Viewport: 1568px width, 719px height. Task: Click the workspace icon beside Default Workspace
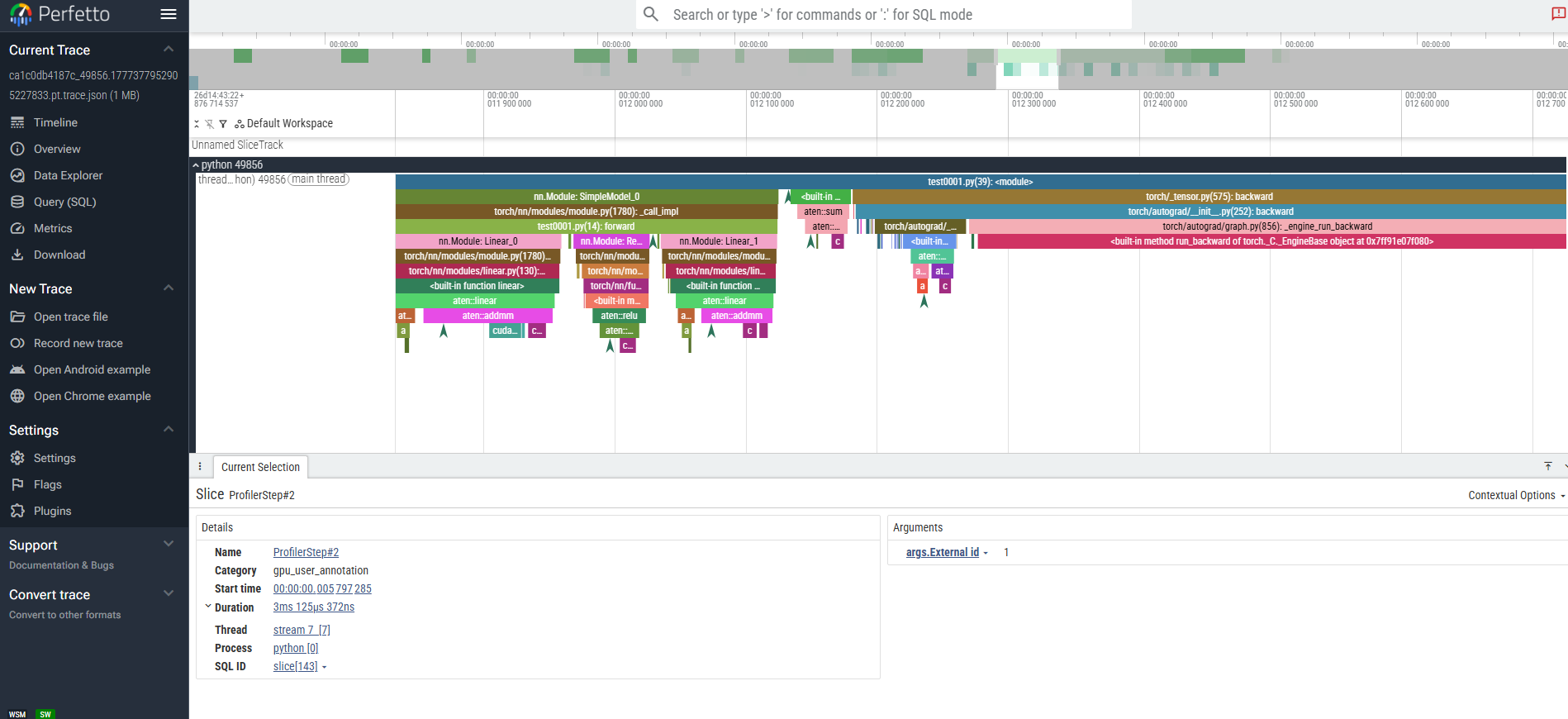pyautogui.click(x=240, y=124)
